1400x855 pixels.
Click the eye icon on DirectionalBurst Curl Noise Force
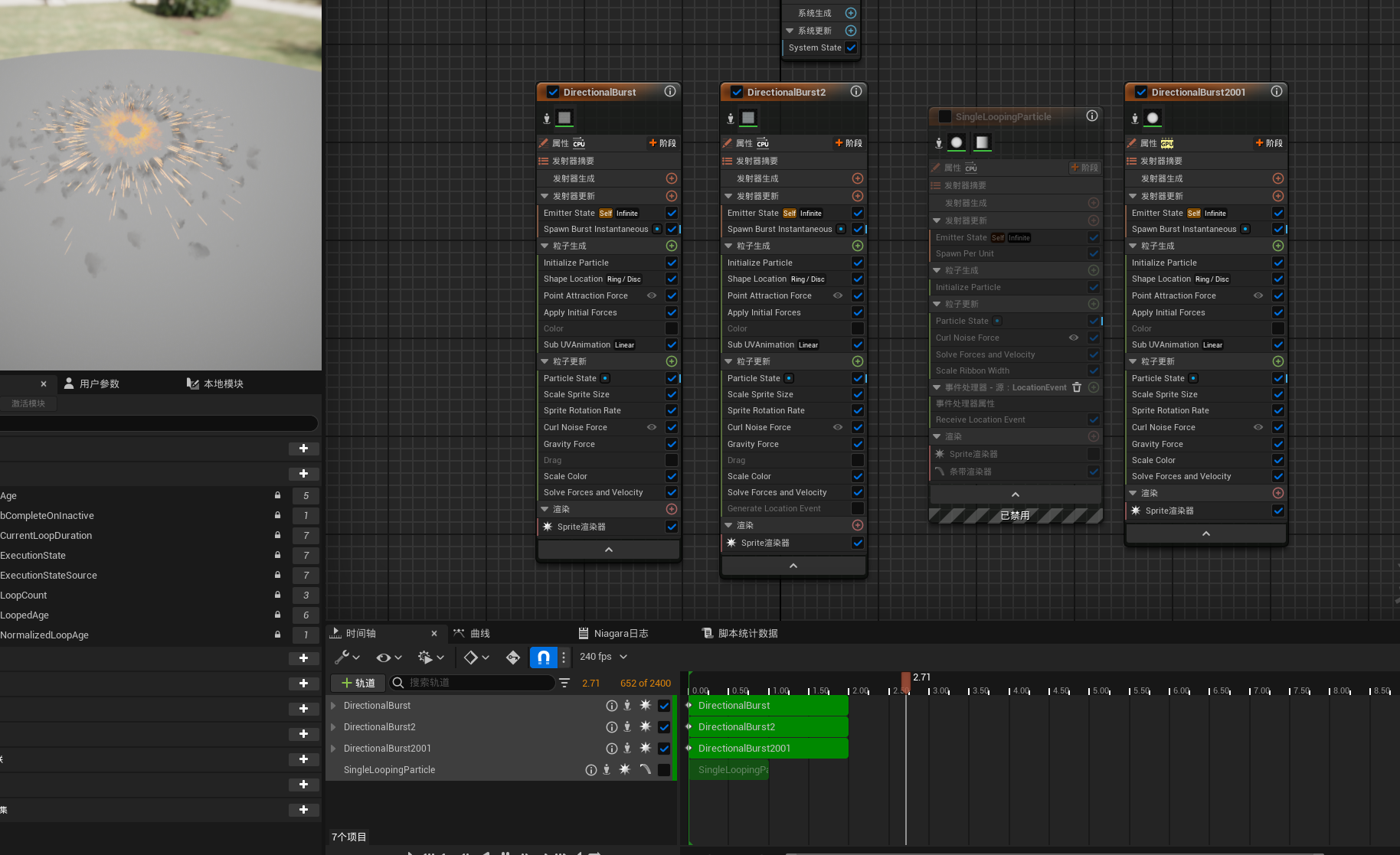point(652,427)
